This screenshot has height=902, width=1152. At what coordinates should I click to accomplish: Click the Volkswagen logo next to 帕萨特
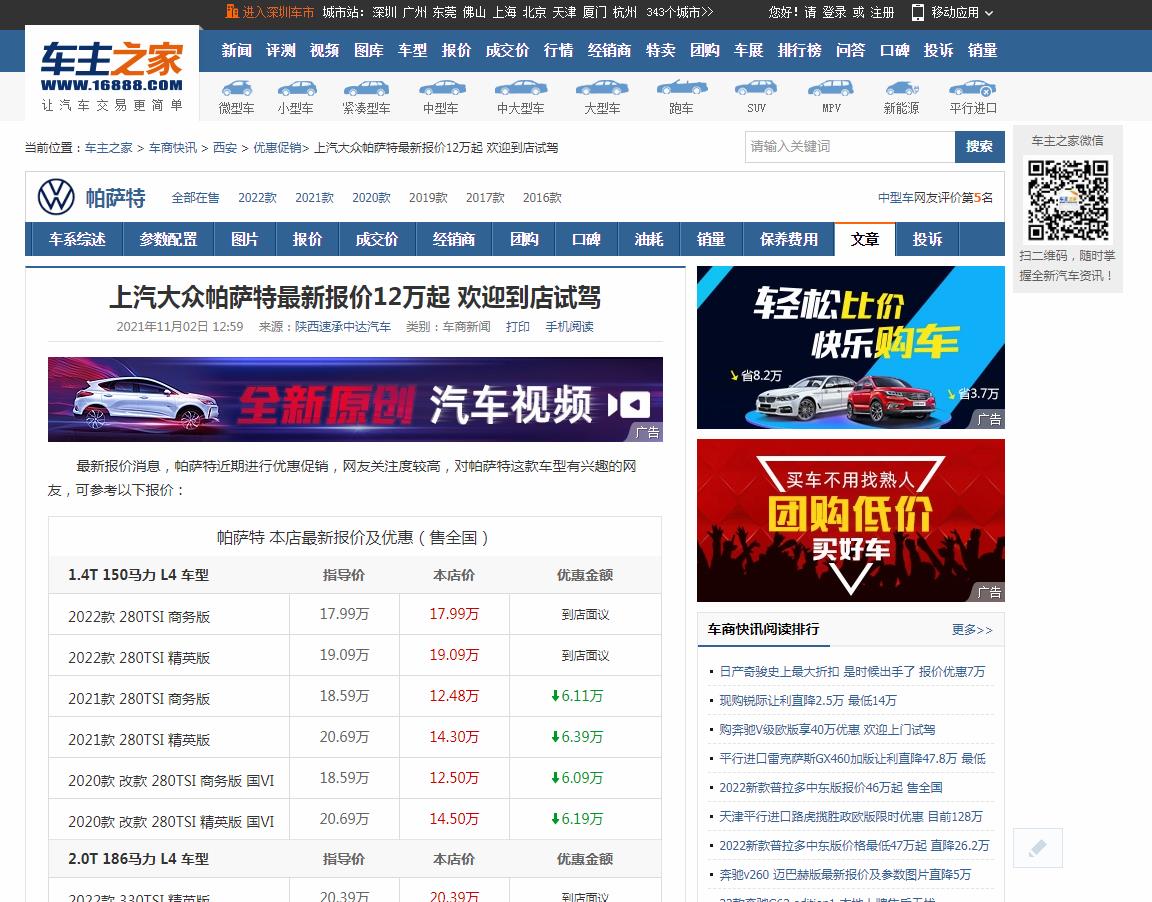[56, 197]
